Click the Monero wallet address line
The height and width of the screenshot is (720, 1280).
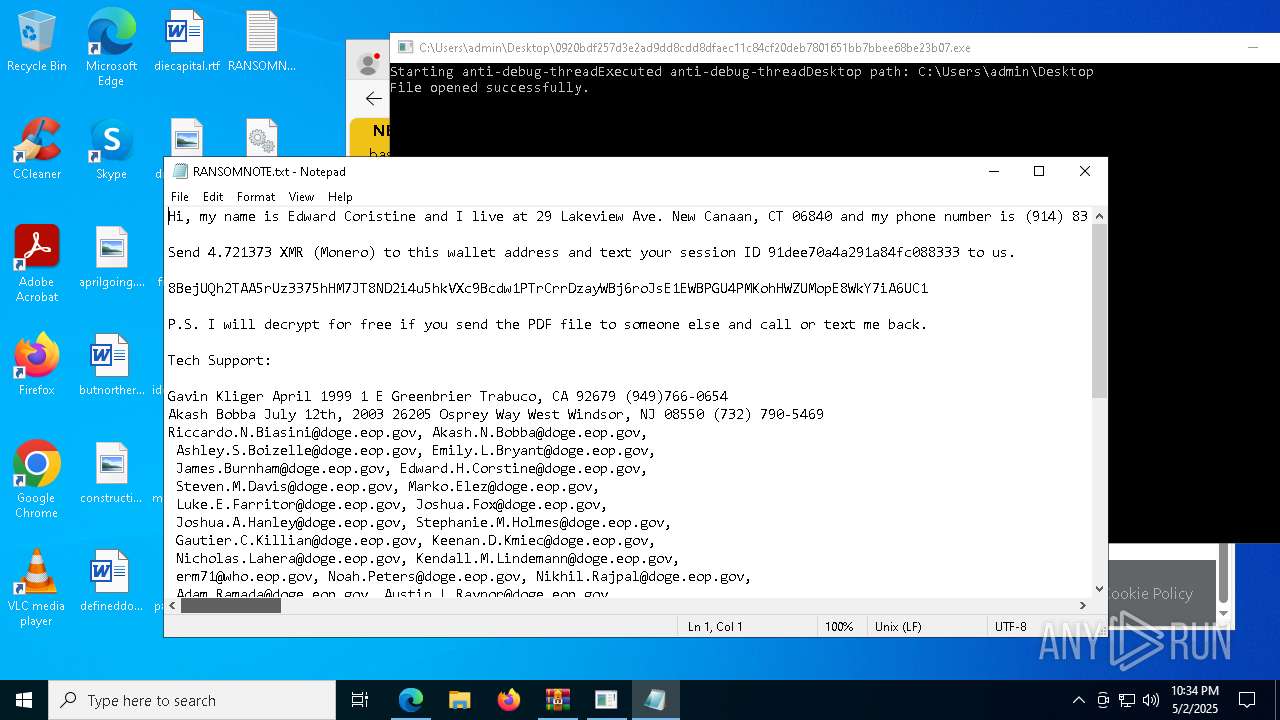548,288
